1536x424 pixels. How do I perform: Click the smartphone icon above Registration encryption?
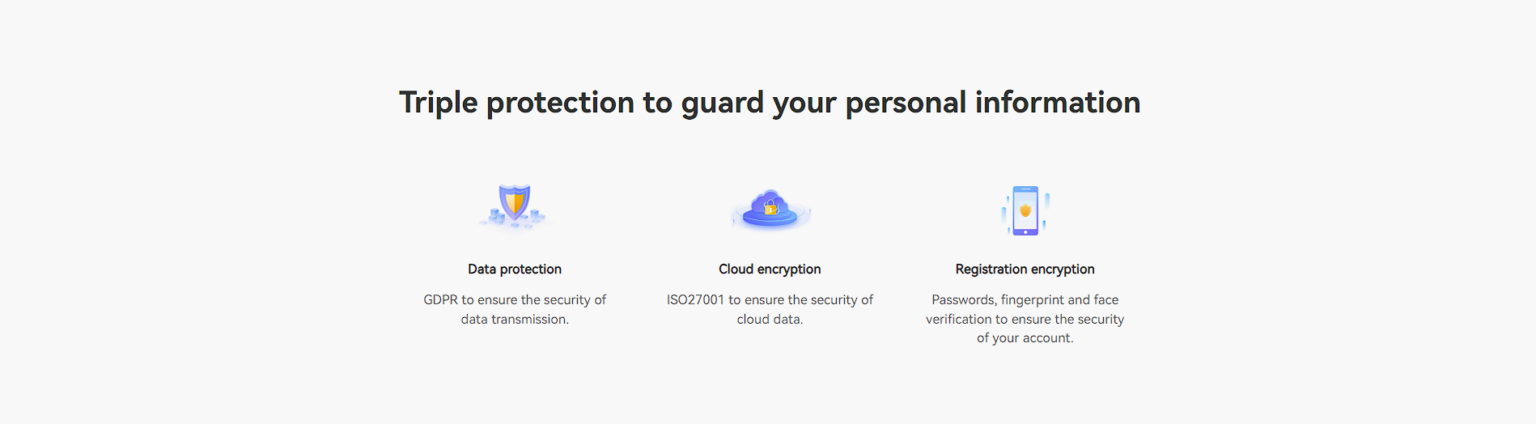pyautogui.click(x=1025, y=210)
